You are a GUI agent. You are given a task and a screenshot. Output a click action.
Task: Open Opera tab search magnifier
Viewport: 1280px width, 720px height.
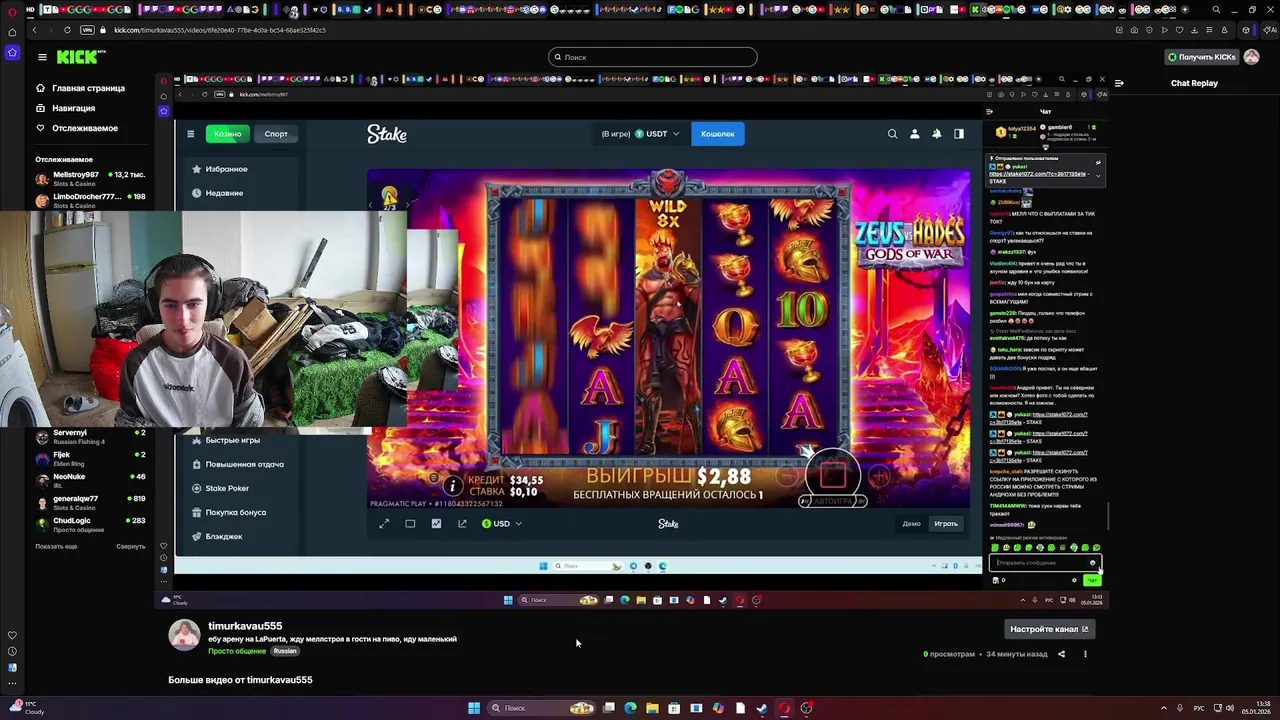pos(1216,10)
